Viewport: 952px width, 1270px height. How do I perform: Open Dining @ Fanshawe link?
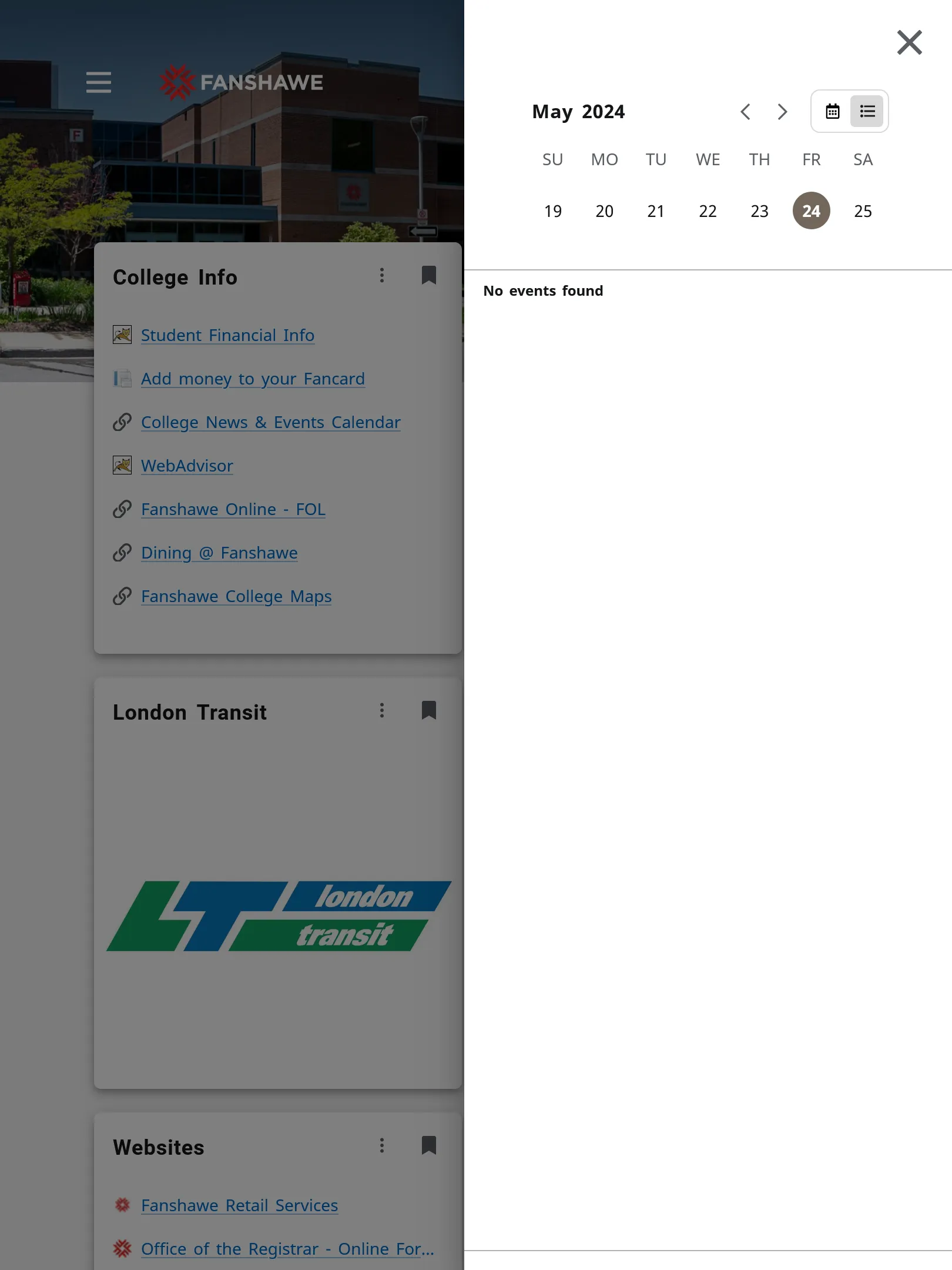click(x=219, y=553)
